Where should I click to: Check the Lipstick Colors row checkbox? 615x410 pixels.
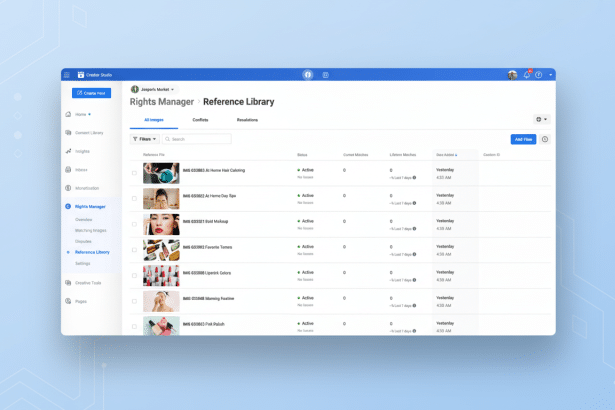(134, 275)
